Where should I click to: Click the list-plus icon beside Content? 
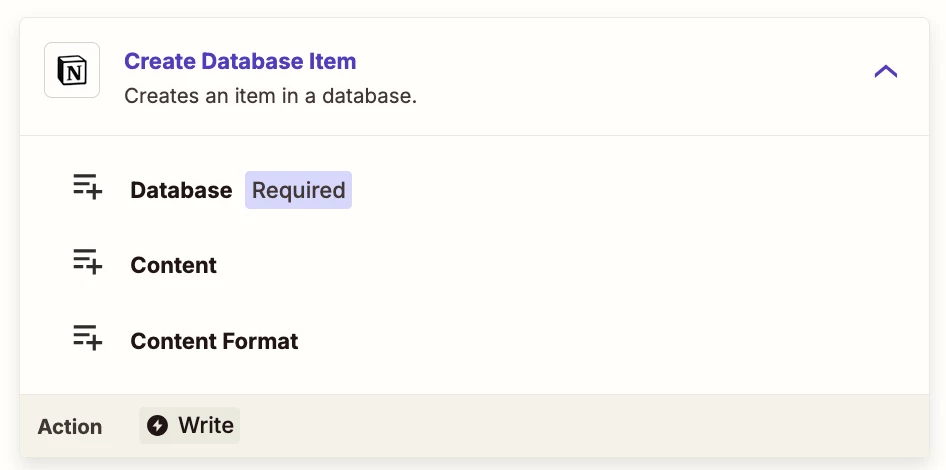coord(87,262)
